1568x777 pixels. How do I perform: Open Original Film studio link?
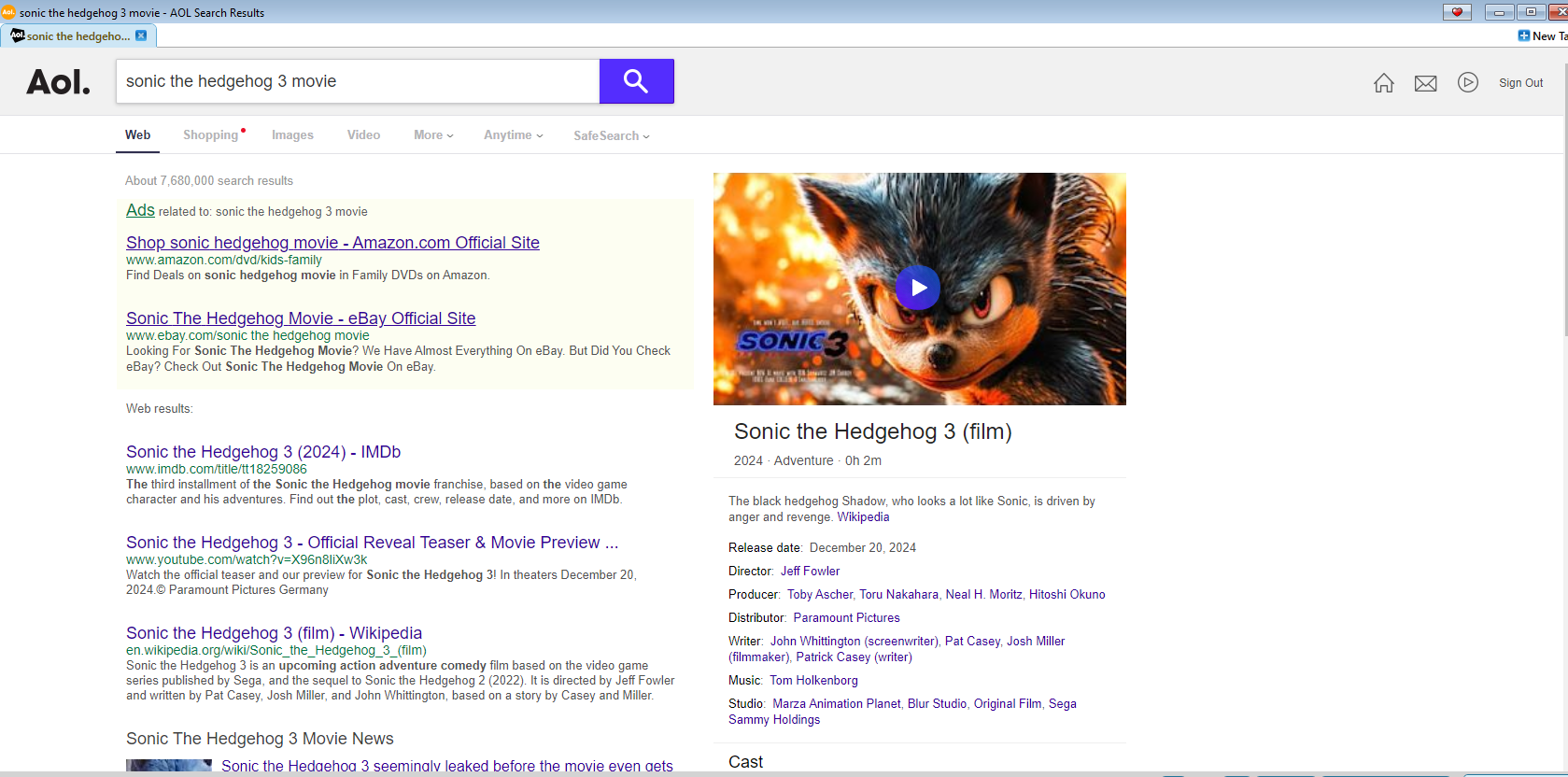coord(1008,703)
